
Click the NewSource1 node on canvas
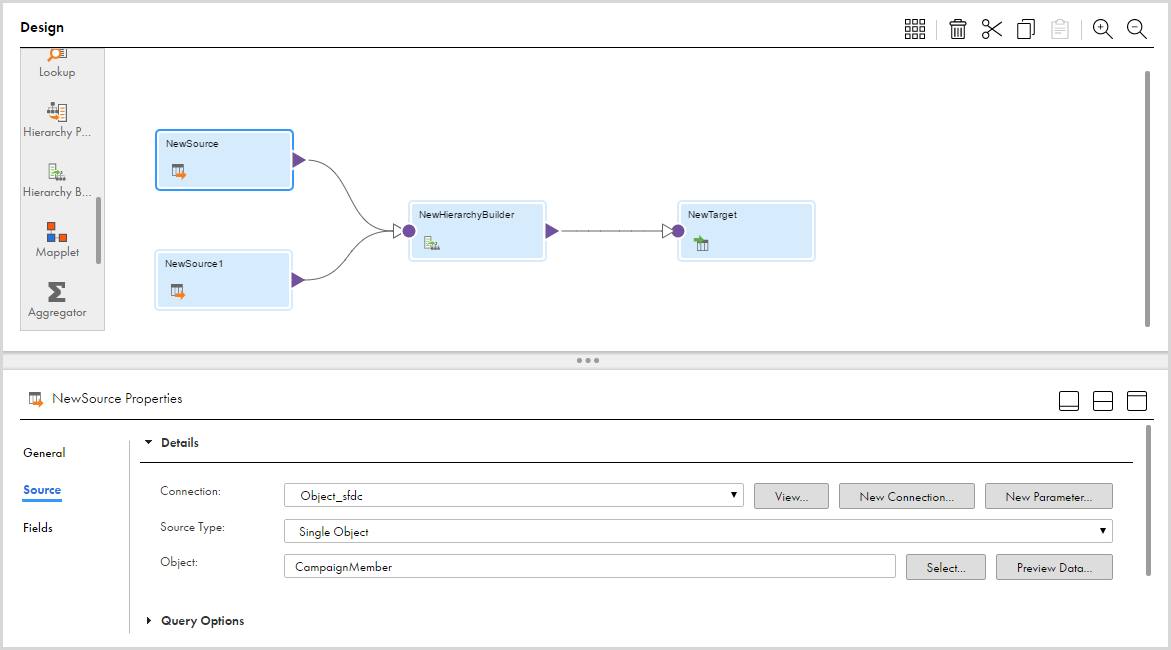point(223,280)
